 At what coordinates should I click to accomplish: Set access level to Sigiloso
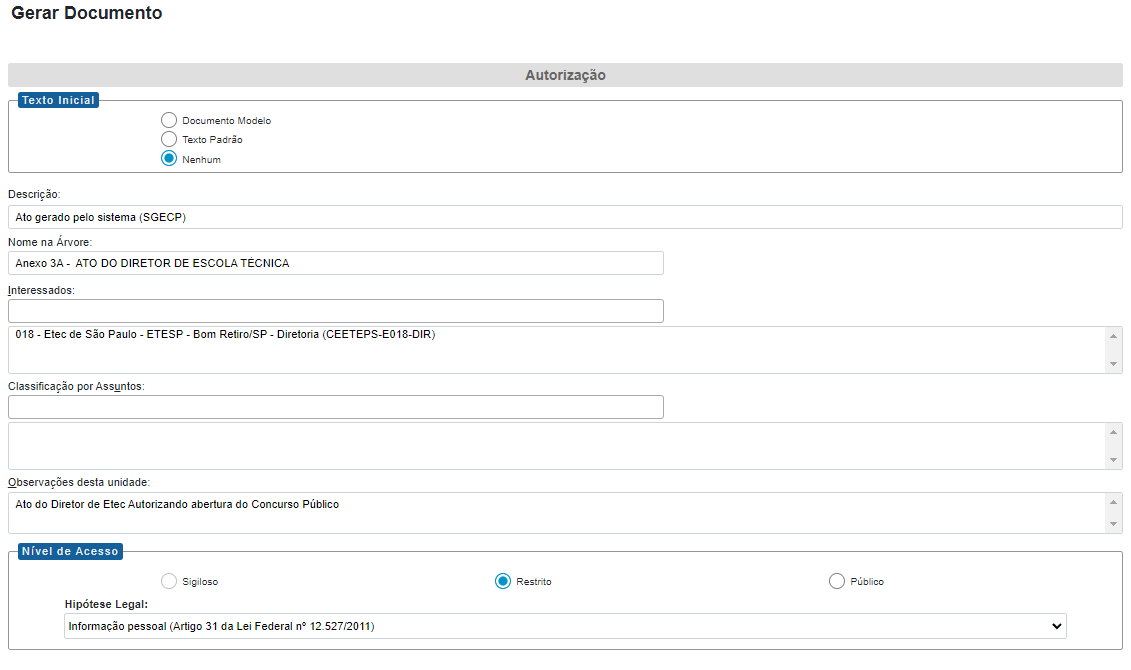click(x=169, y=581)
